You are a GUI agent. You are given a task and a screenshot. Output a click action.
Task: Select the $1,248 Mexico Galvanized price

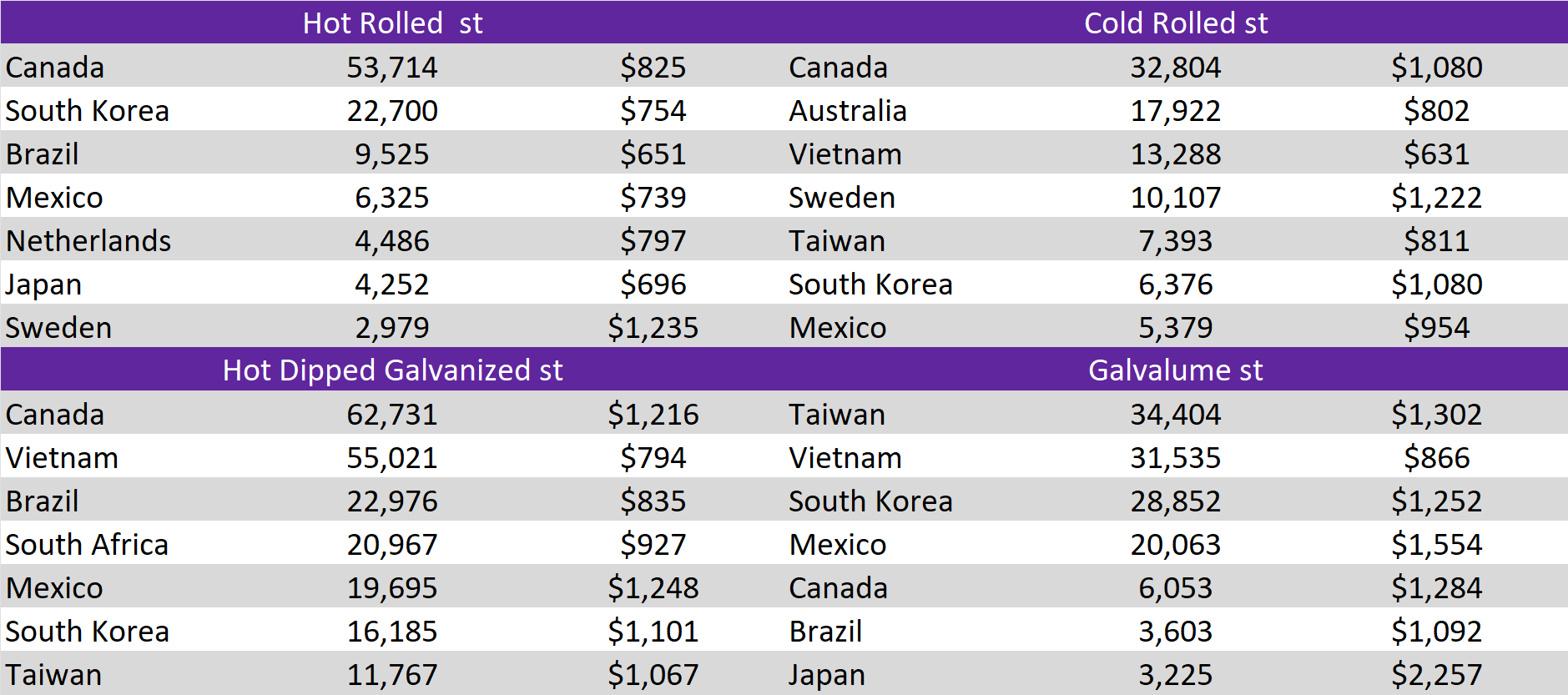coord(653,587)
